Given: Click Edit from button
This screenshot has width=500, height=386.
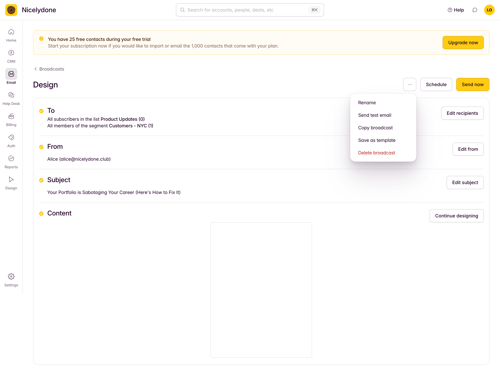Looking at the screenshot, I should pos(468,149).
